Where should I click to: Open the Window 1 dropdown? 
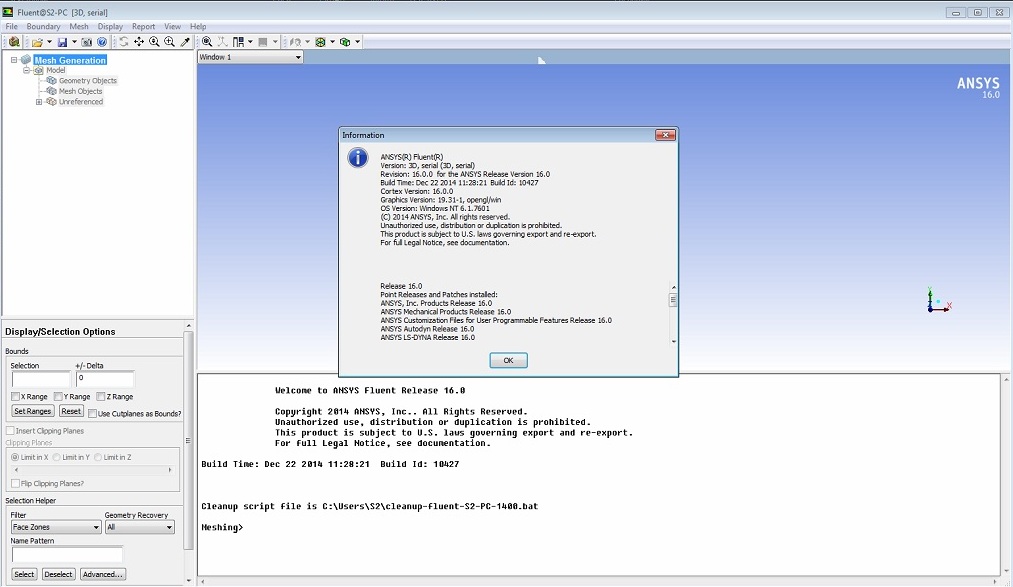click(250, 57)
